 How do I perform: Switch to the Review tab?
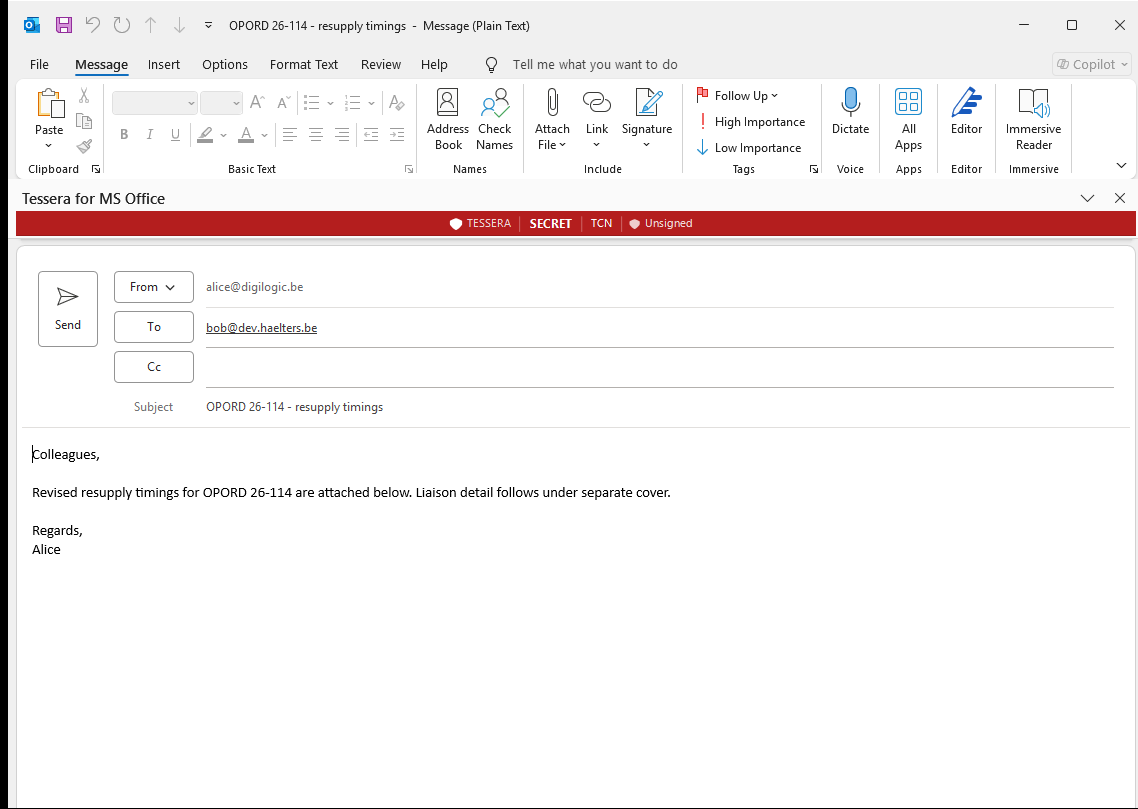point(381,65)
